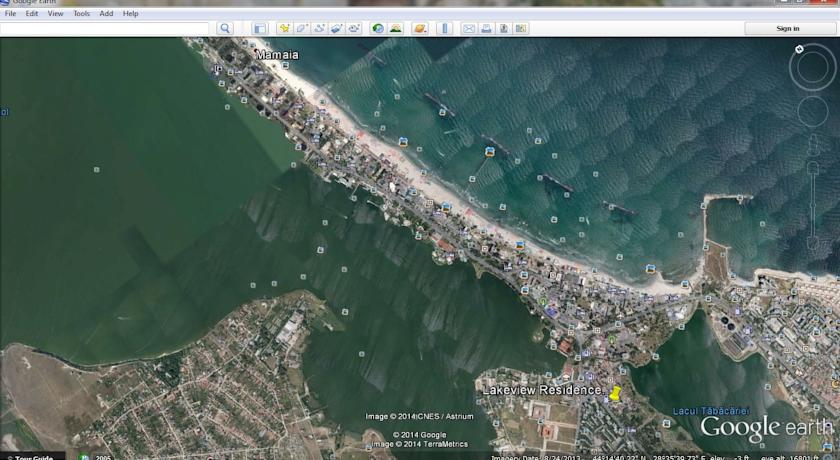
Task: Add a new placemark with the yellow pushpin tool
Action: (x=284, y=28)
